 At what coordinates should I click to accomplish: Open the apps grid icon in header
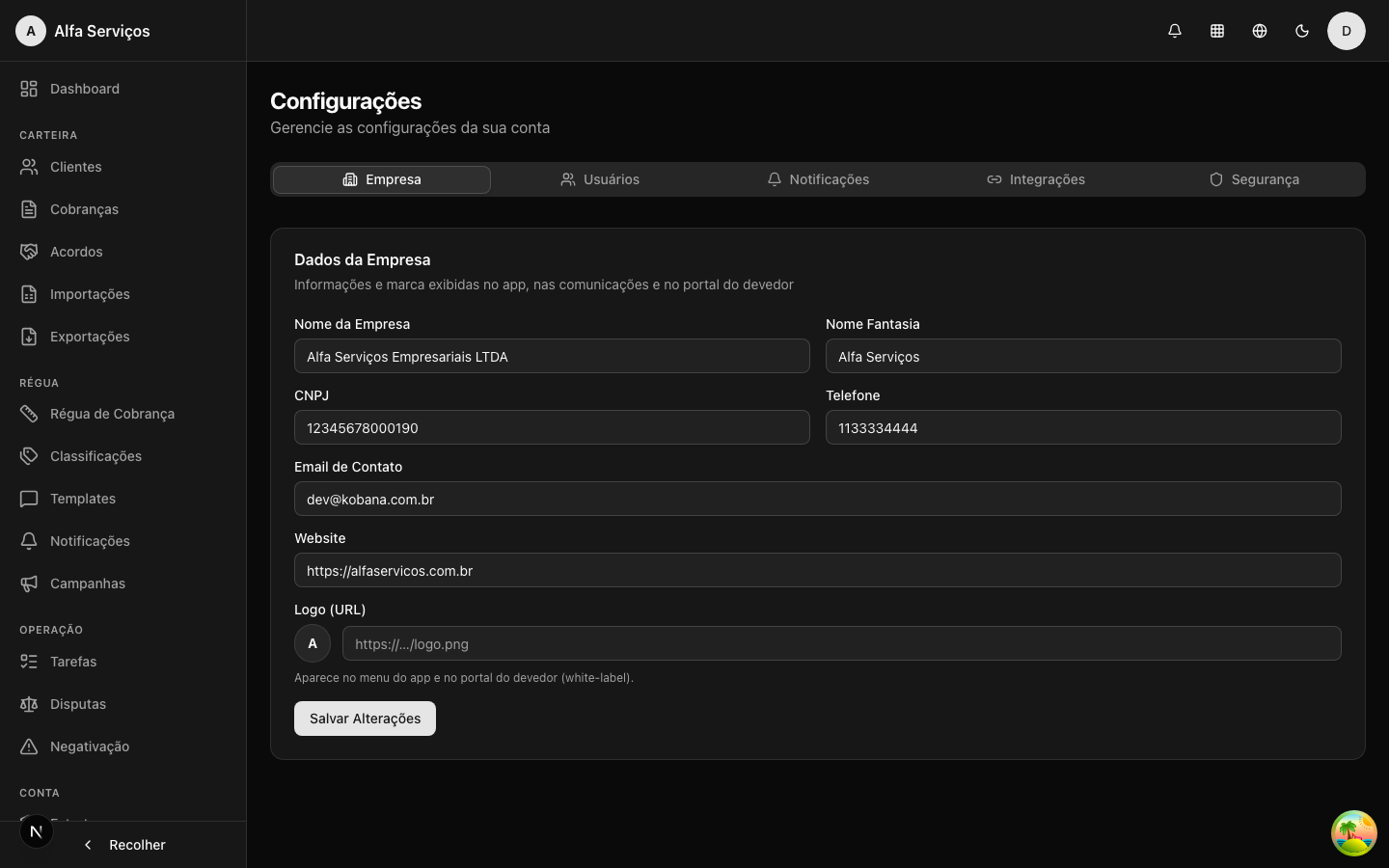(x=1217, y=31)
